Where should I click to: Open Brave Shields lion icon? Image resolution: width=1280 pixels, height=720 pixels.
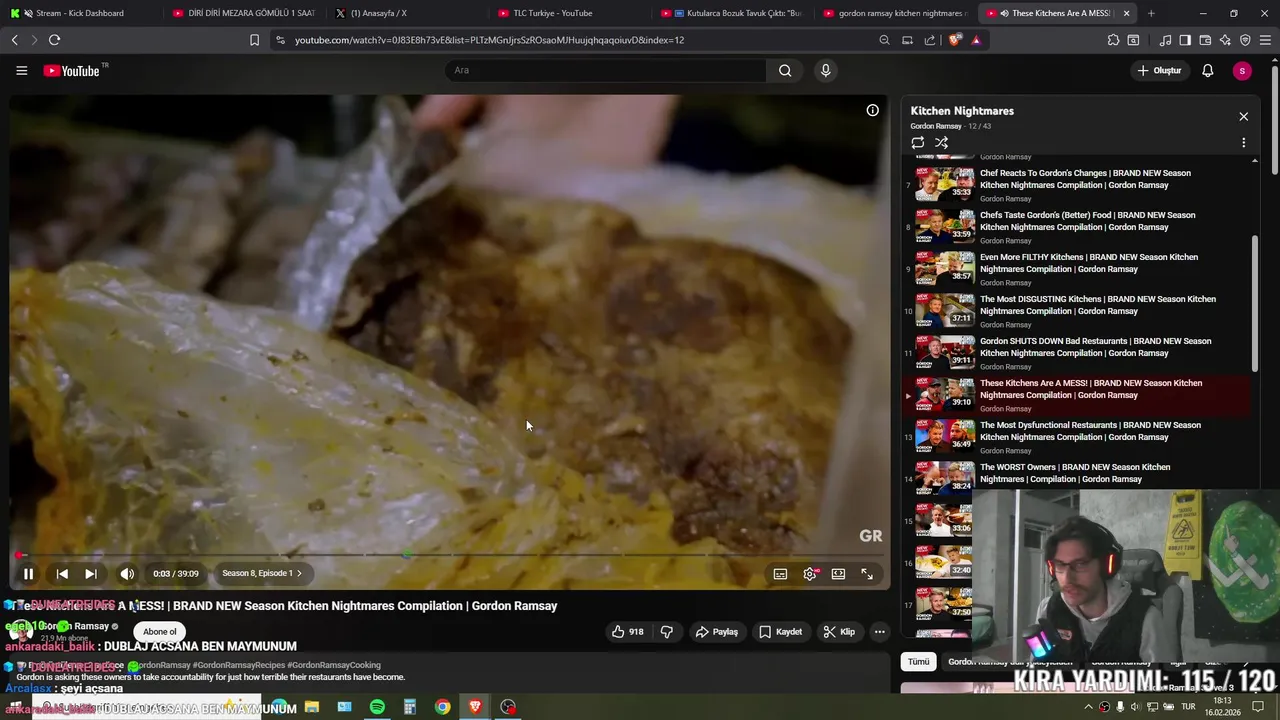point(955,40)
